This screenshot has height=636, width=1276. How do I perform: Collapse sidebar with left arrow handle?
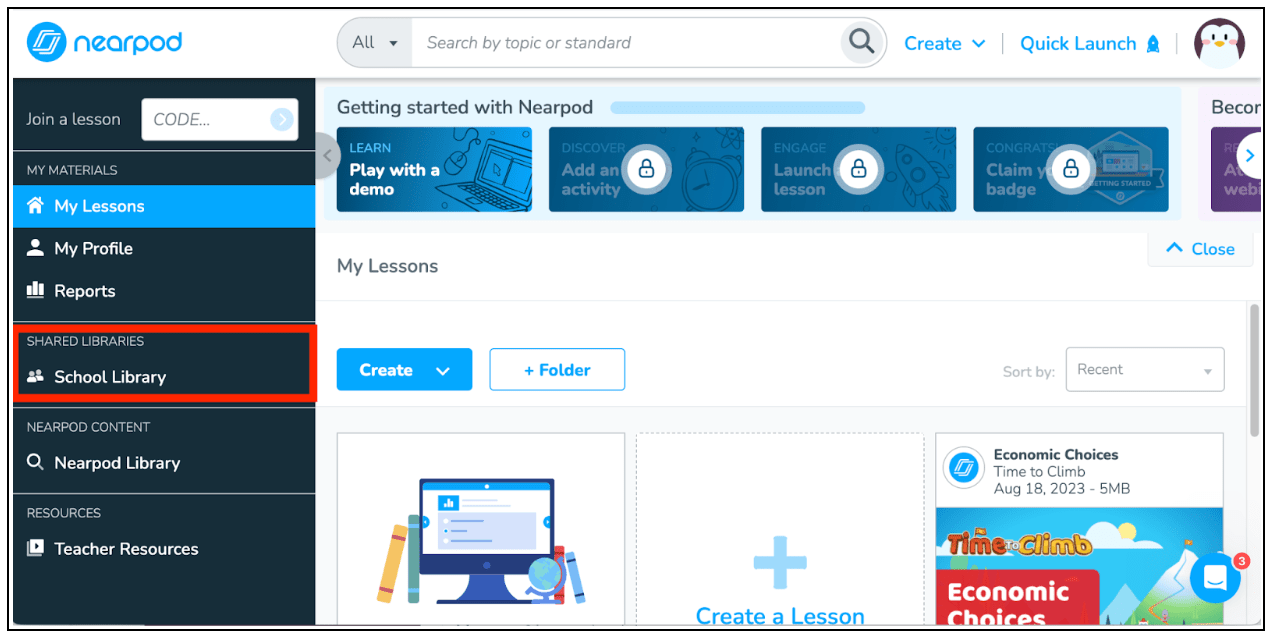point(326,156)
